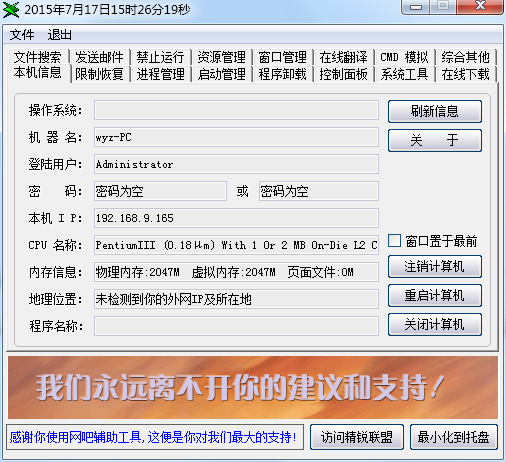Click the orange banner advertisement image
The width and height of the screenshot is (506, 462).
tap(253, 387)
